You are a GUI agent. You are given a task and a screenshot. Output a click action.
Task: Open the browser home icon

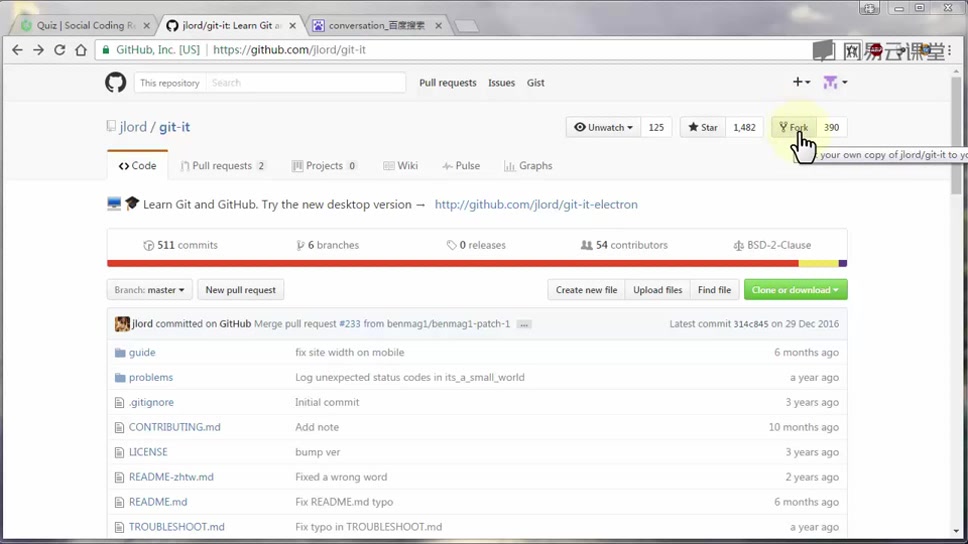pos(81,50)
